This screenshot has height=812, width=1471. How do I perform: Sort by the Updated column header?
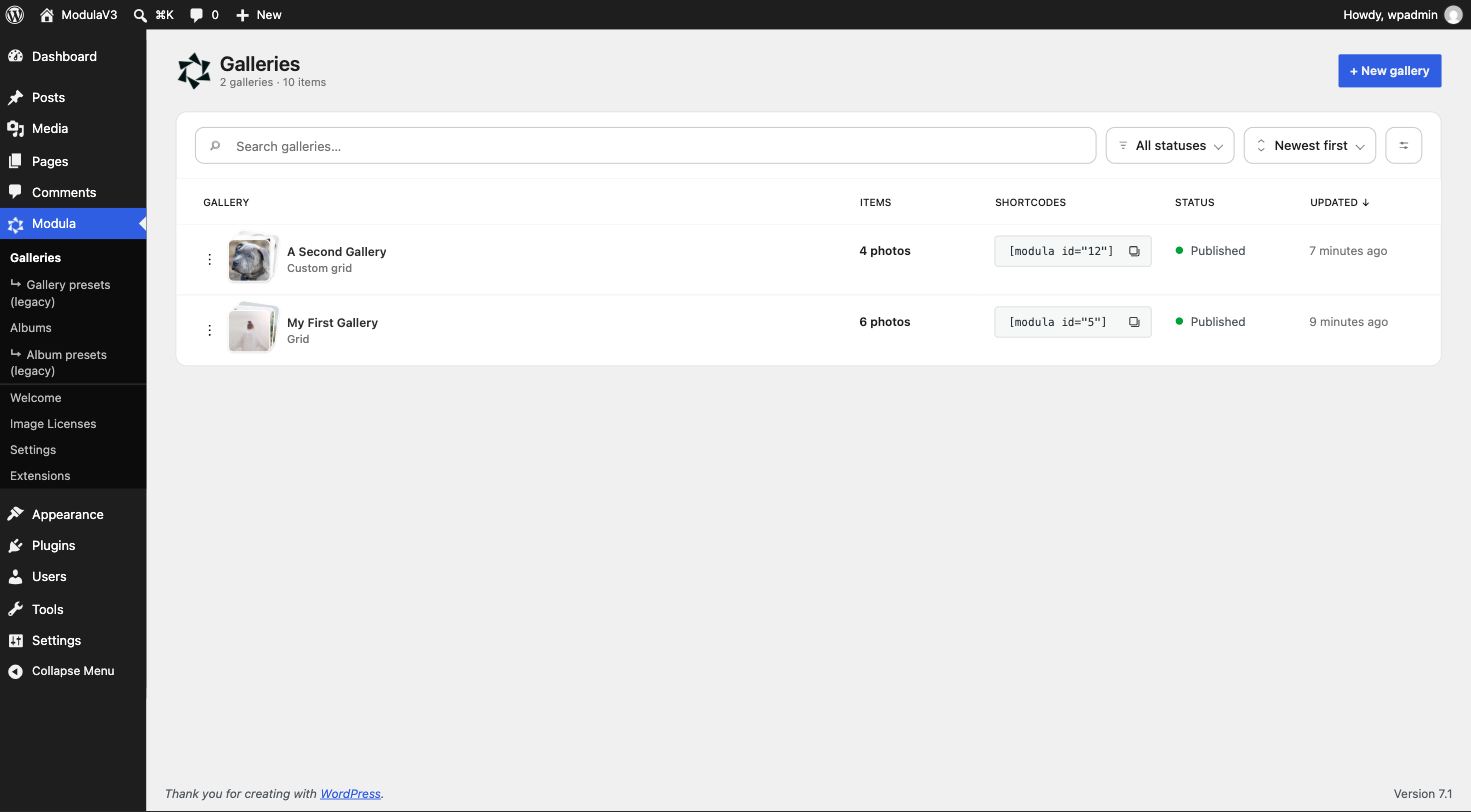tap(1340, 203)
